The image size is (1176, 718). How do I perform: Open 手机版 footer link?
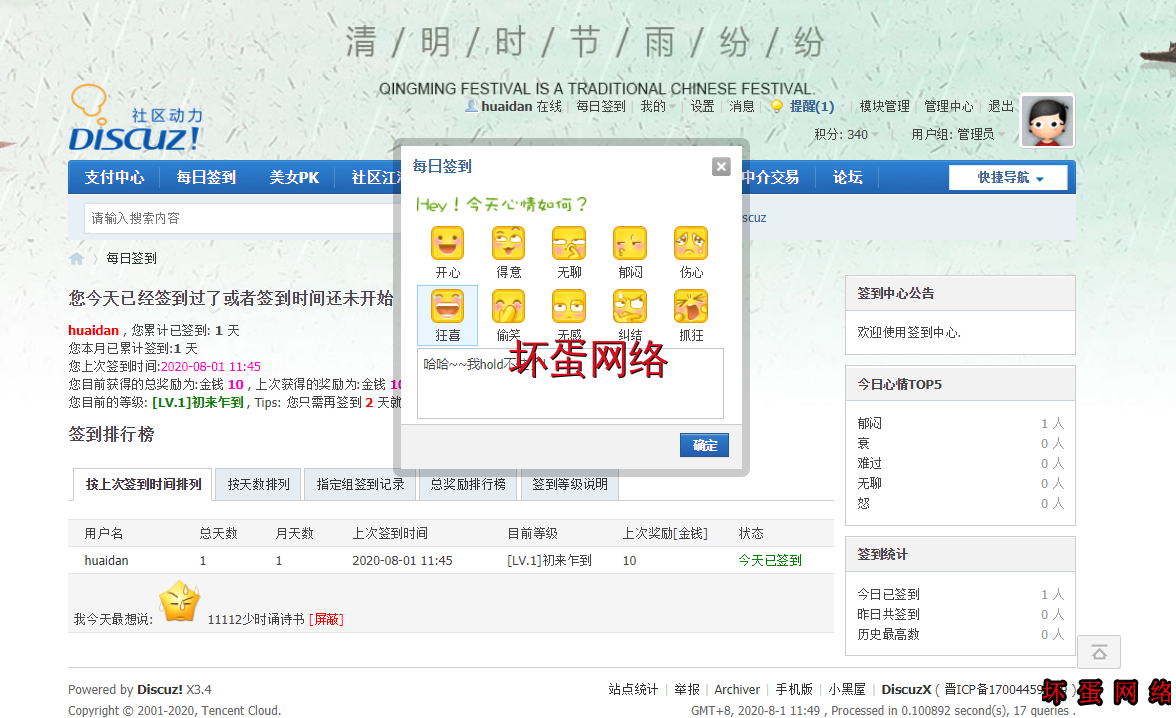click(794, 689)
